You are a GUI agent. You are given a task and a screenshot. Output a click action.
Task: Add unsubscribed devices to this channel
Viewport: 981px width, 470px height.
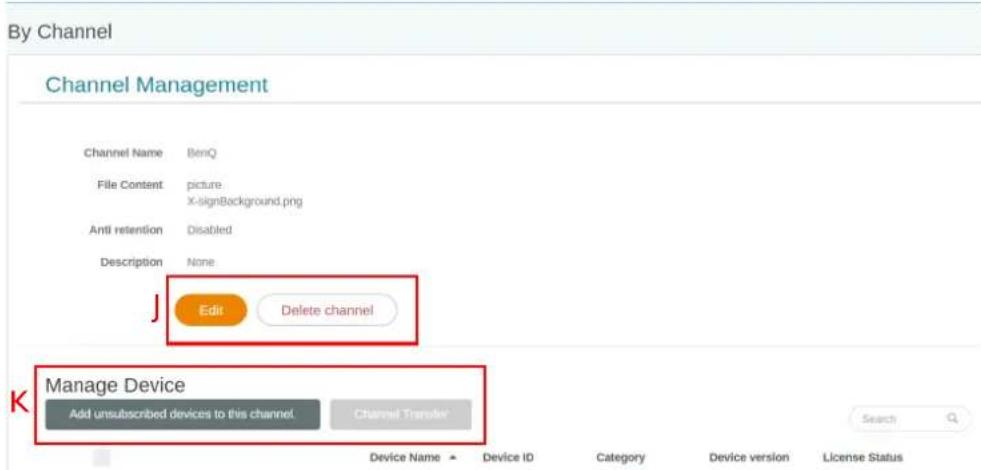[x=183, y=414]
